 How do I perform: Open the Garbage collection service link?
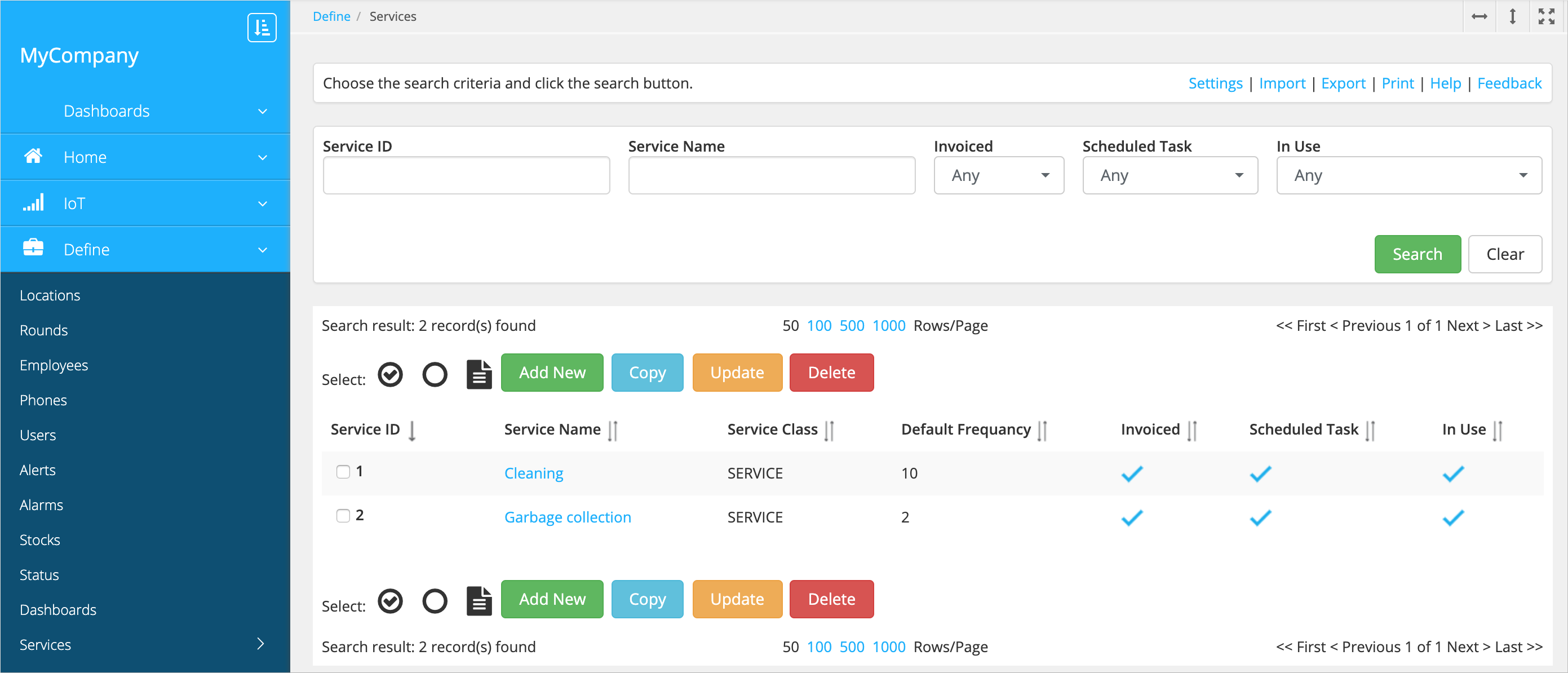coord(568,517)
